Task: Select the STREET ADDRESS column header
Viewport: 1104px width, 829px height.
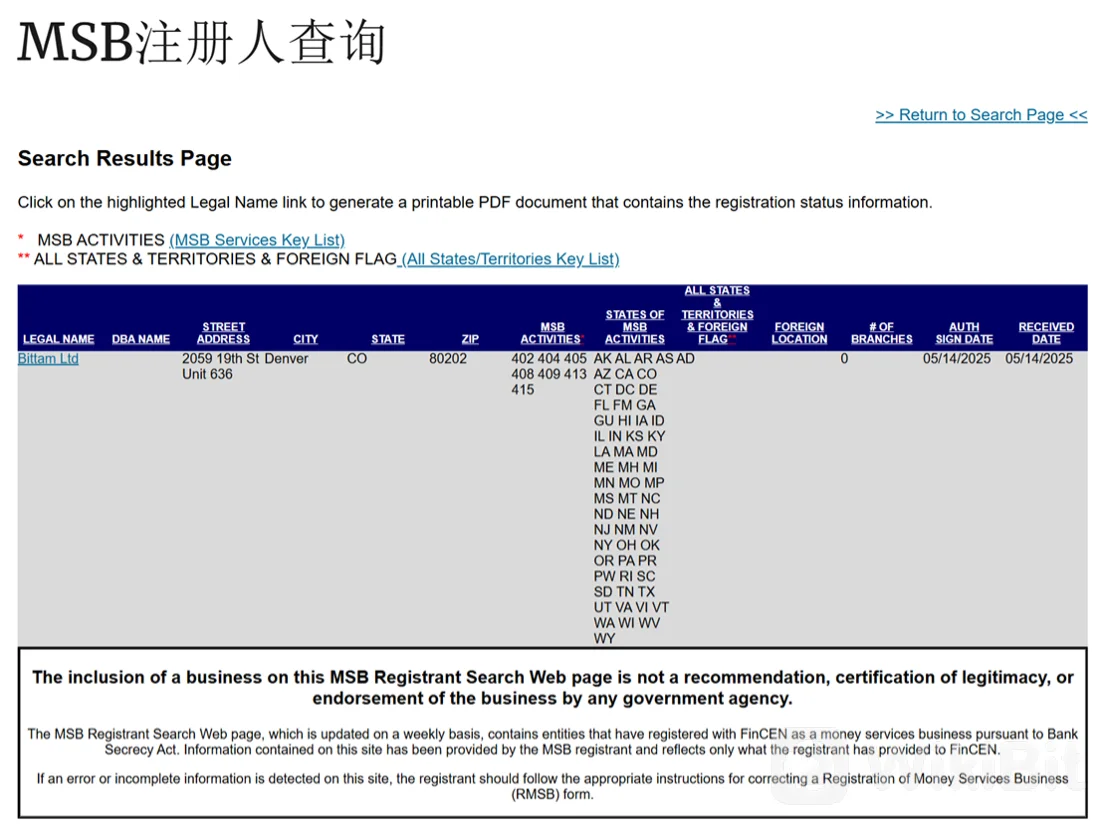Action: pyautogui.click(x=223, y=333)
